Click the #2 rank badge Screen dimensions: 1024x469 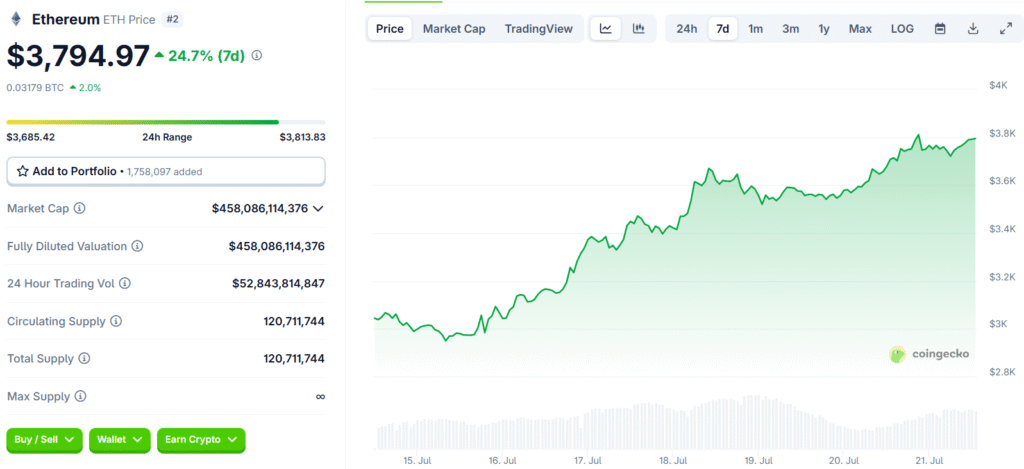click(x=172, y=20)
